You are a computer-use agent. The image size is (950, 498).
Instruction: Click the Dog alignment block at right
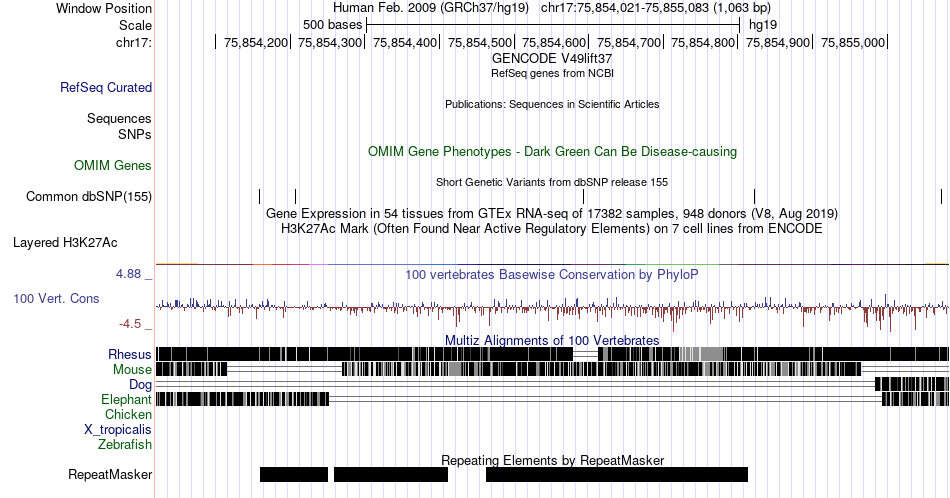coord(912,384)
